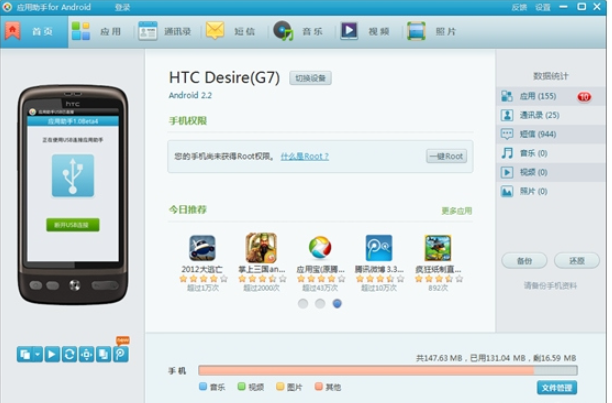Click the rotate screen icon

[x=103, y=355]
